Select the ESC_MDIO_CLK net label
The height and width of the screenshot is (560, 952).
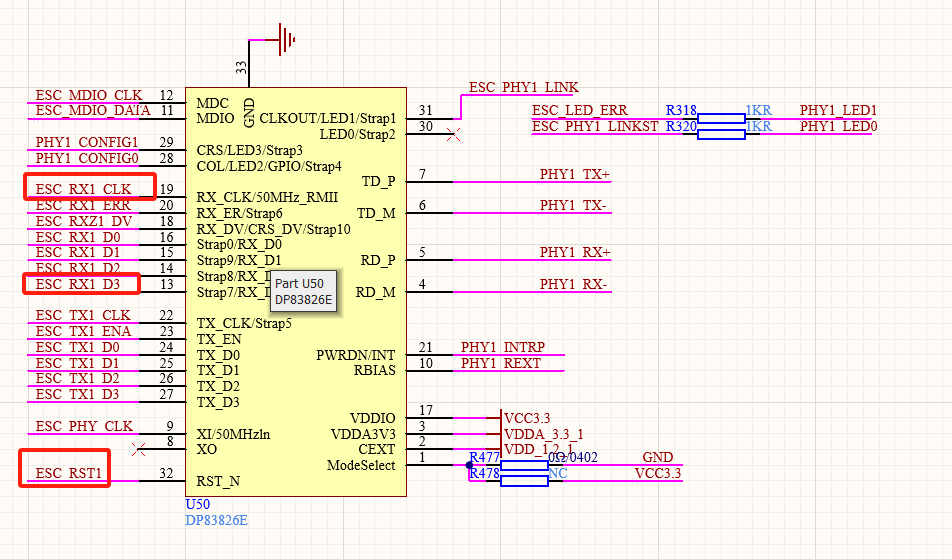[x=89, y=95]
